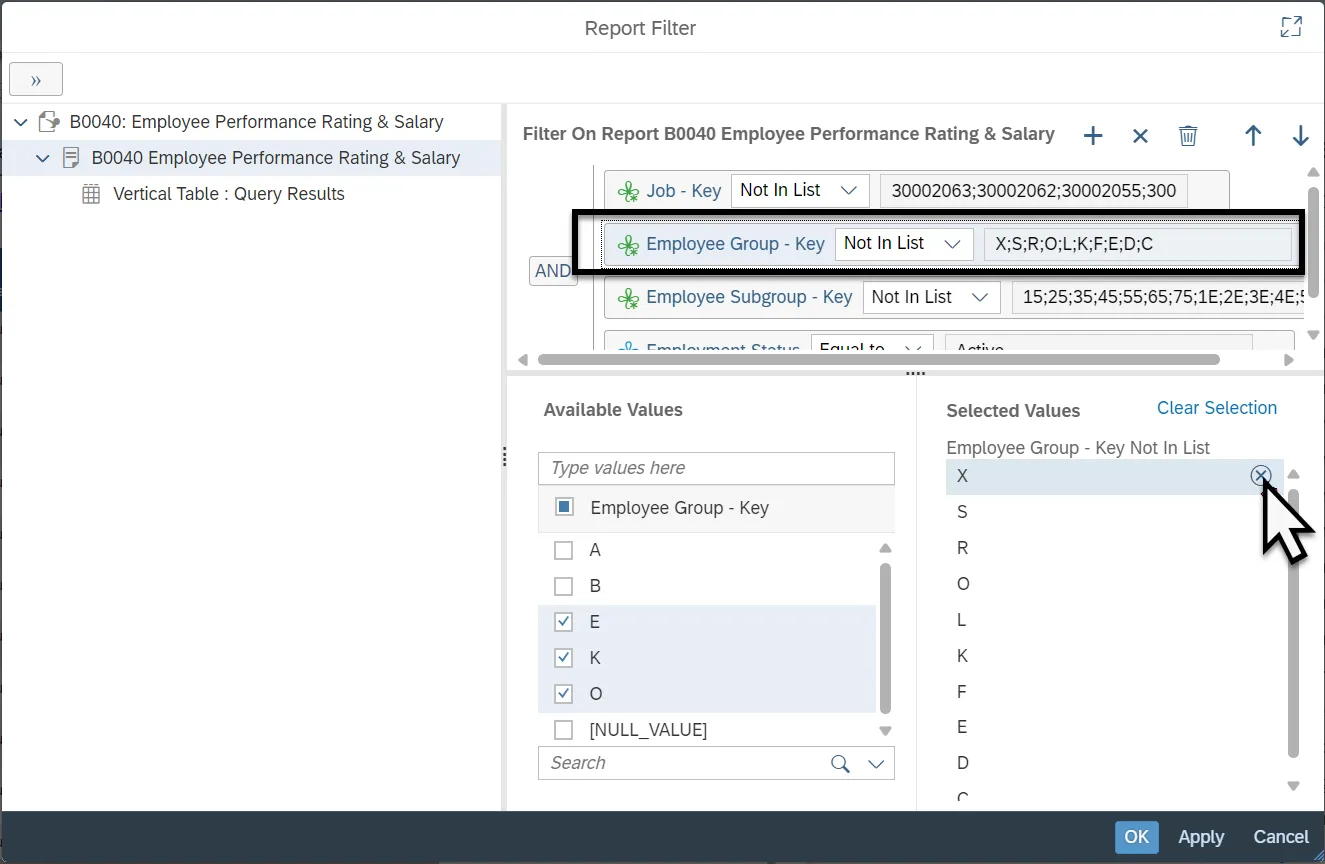Viewport: 1325px width, 864px height.
Task: Click the X icon to remove filter
Action: point(1140,136)
